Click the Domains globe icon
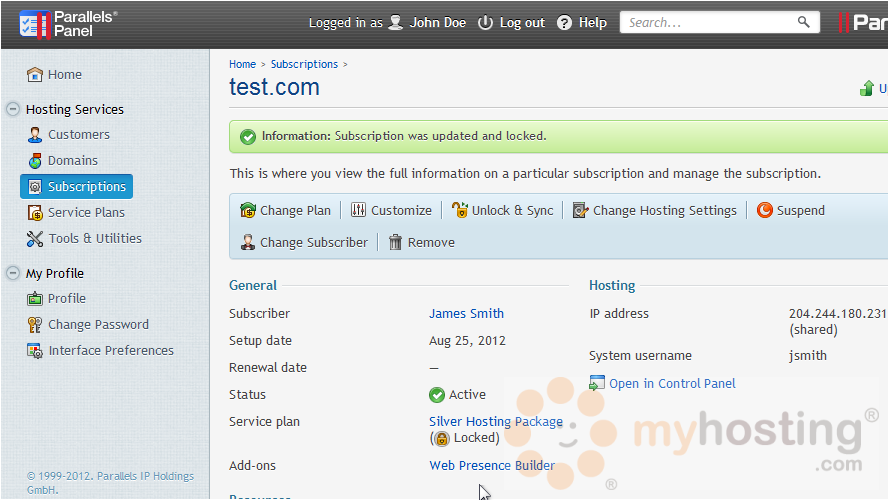The image size is (889, 500). tap(35, 160)
